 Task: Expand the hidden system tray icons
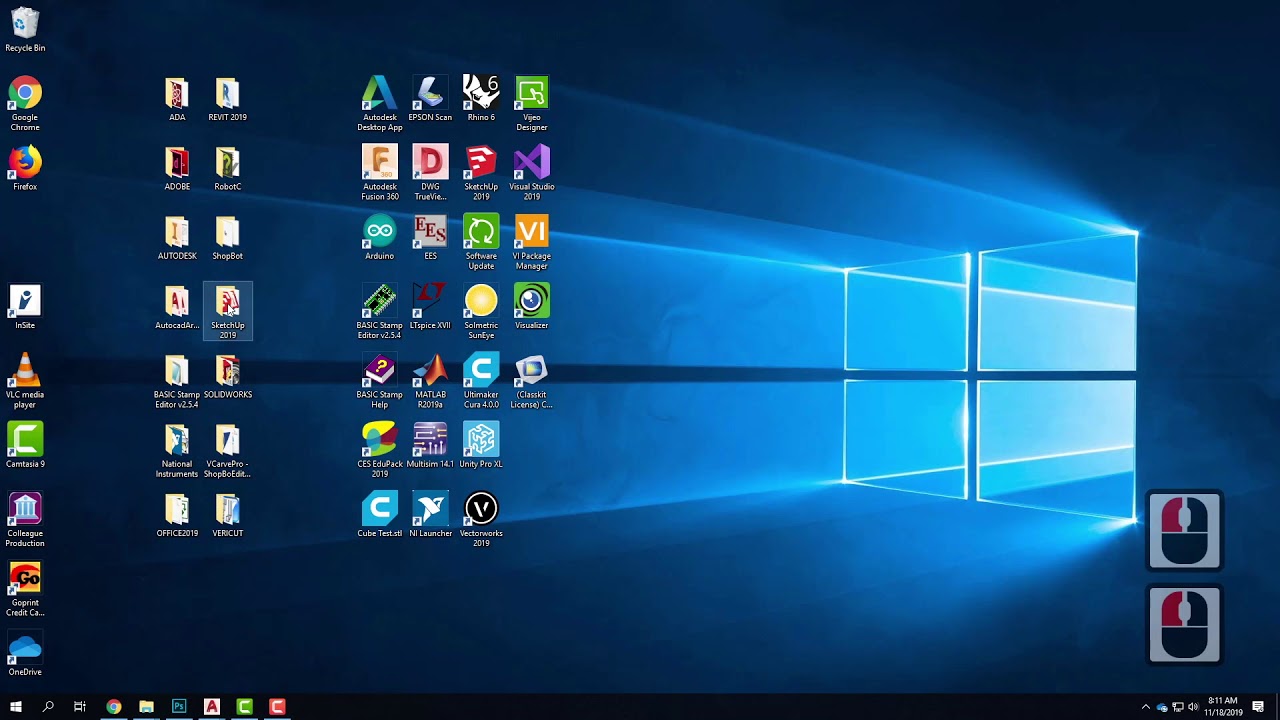click(1145, 707)
